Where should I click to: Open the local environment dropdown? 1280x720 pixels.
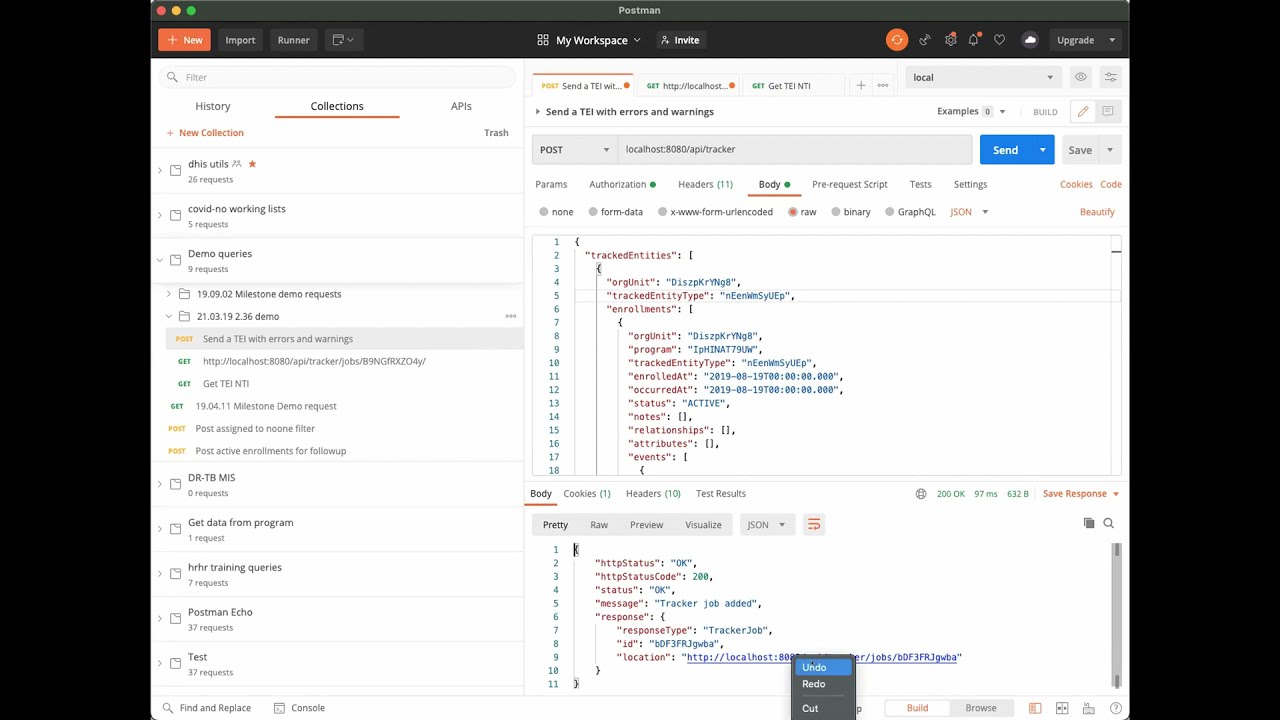[981, 77]
